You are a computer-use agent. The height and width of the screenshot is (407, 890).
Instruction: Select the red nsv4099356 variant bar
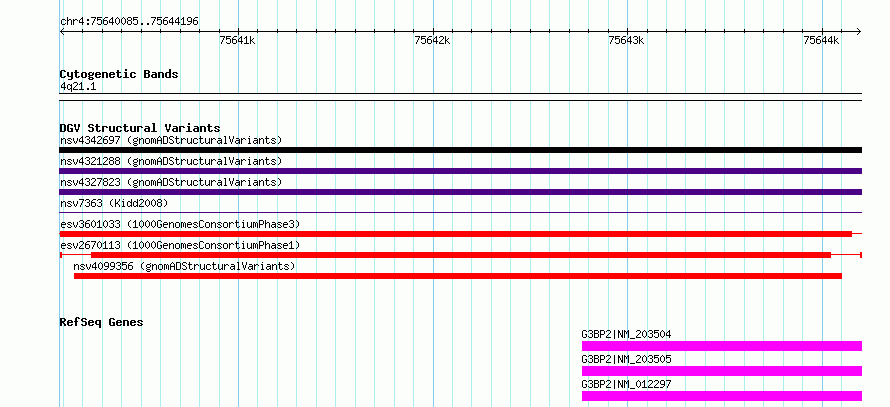457,276
